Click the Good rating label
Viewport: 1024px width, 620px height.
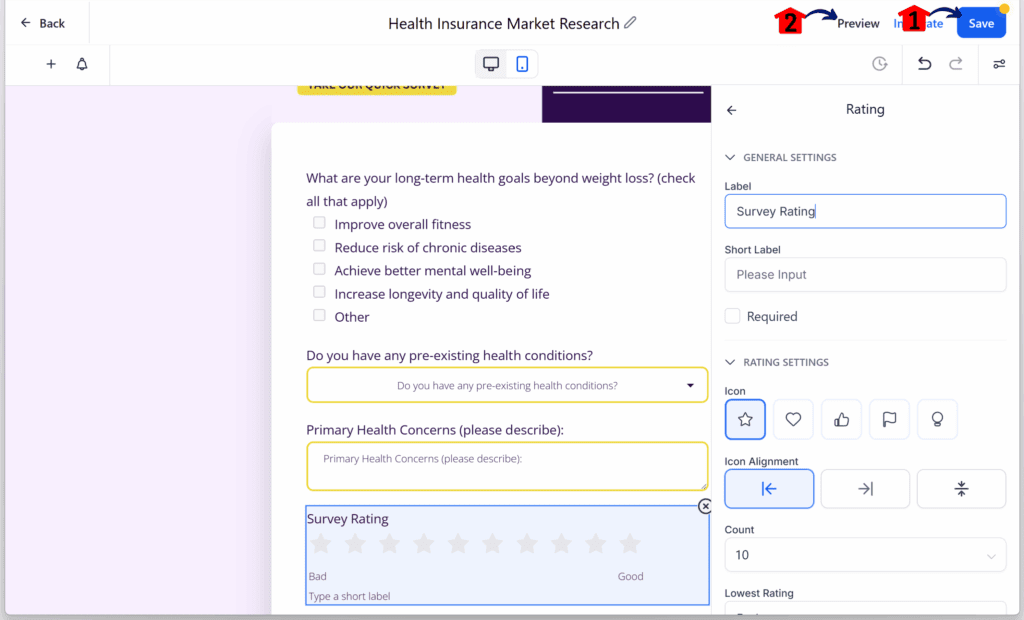click(630, 576)
